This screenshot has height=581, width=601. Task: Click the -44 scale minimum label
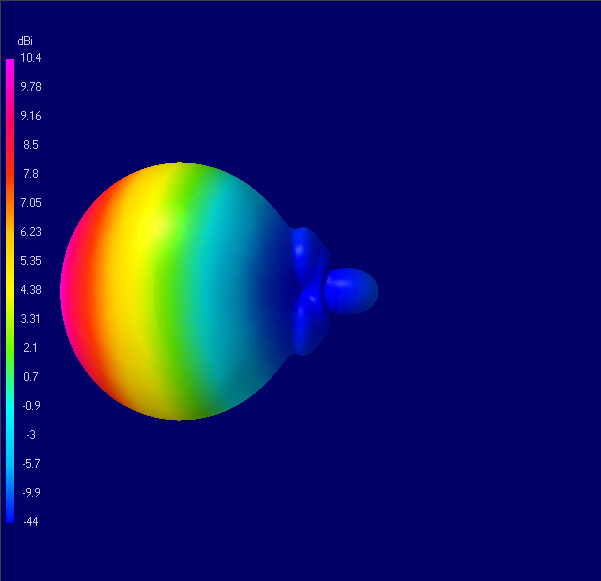[x=31, y=522]
